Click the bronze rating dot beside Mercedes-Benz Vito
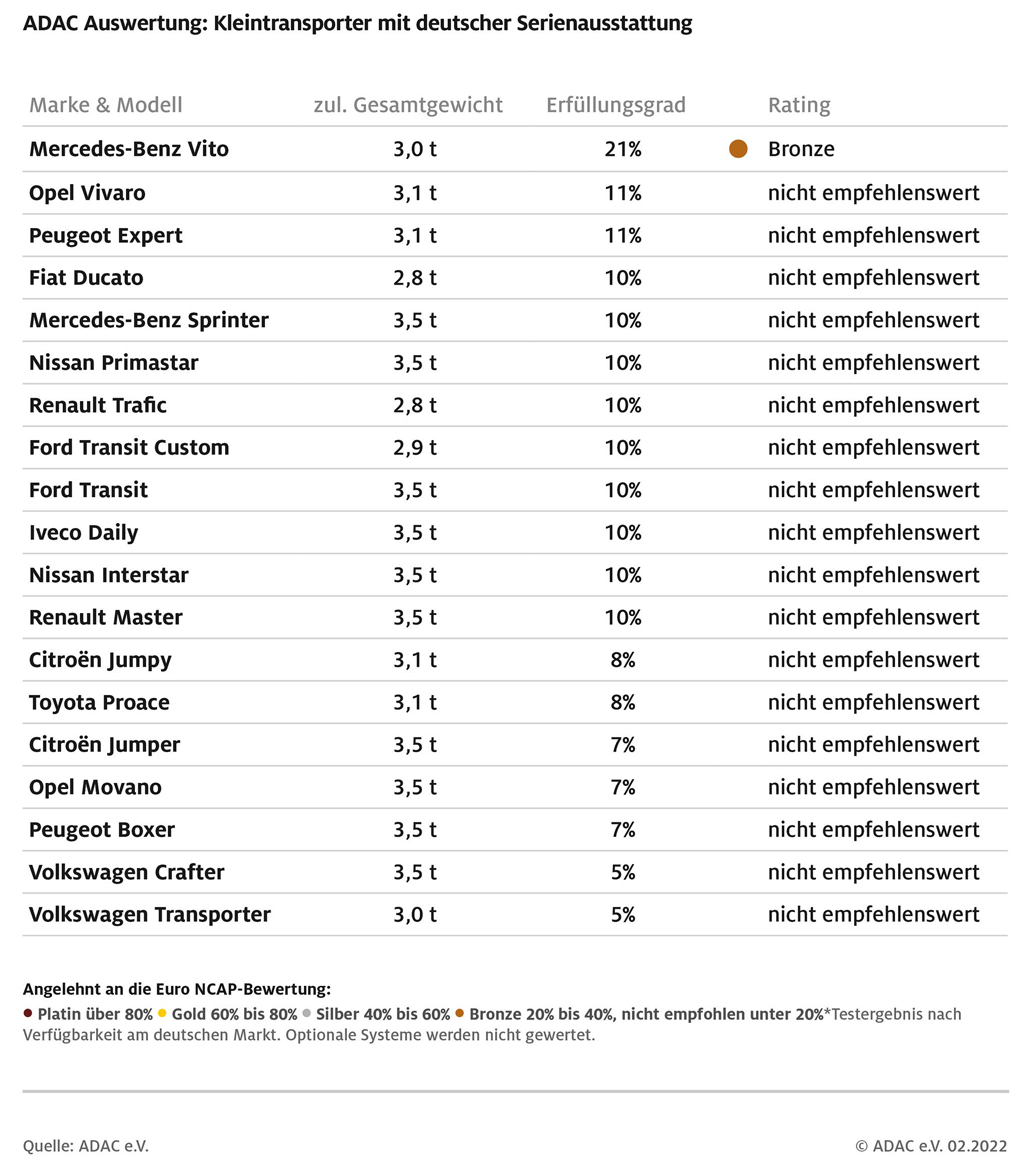The height and width of the screenshot is (1174, 1020). (x=738, y=149)
